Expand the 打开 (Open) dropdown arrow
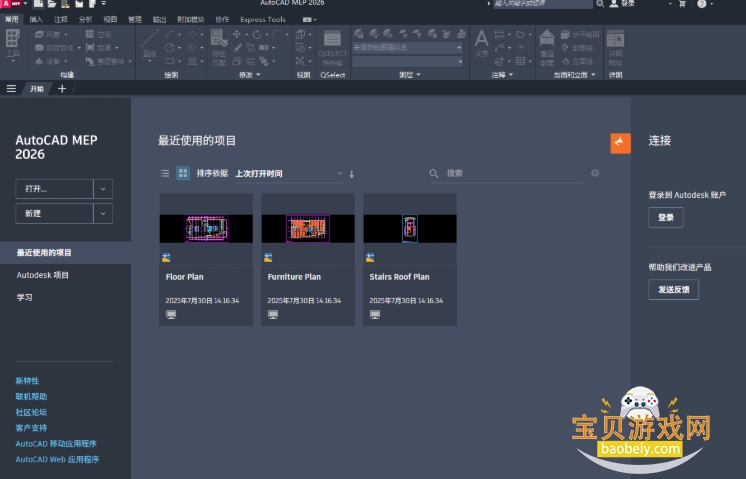Screen dimensions: 746x479 [103, 189]
